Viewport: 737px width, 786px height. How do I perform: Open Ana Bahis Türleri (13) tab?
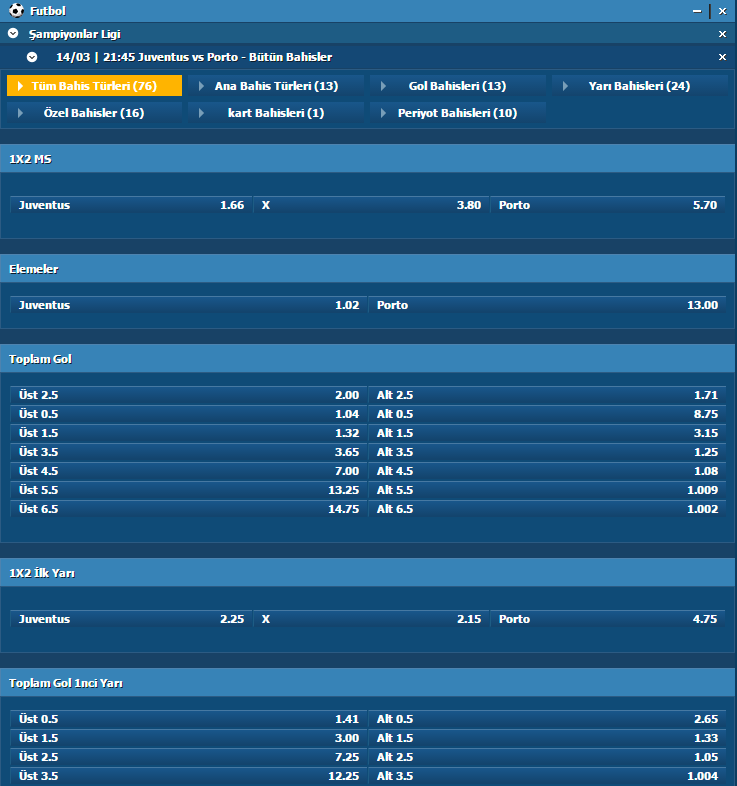tap(276, 86)
